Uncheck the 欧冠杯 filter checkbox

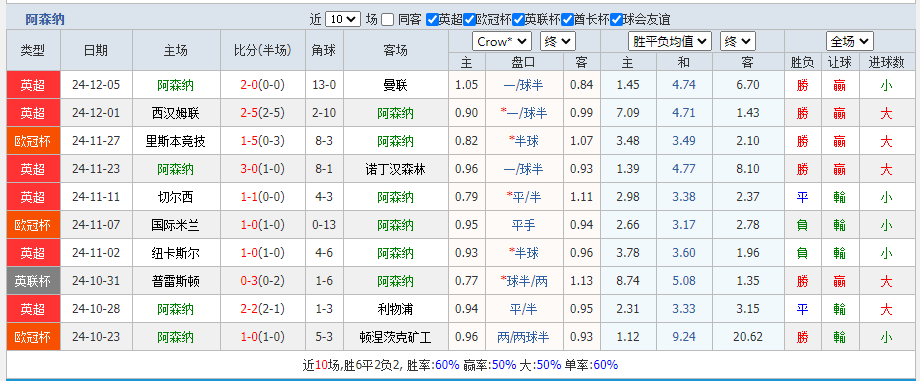[469, 20]
